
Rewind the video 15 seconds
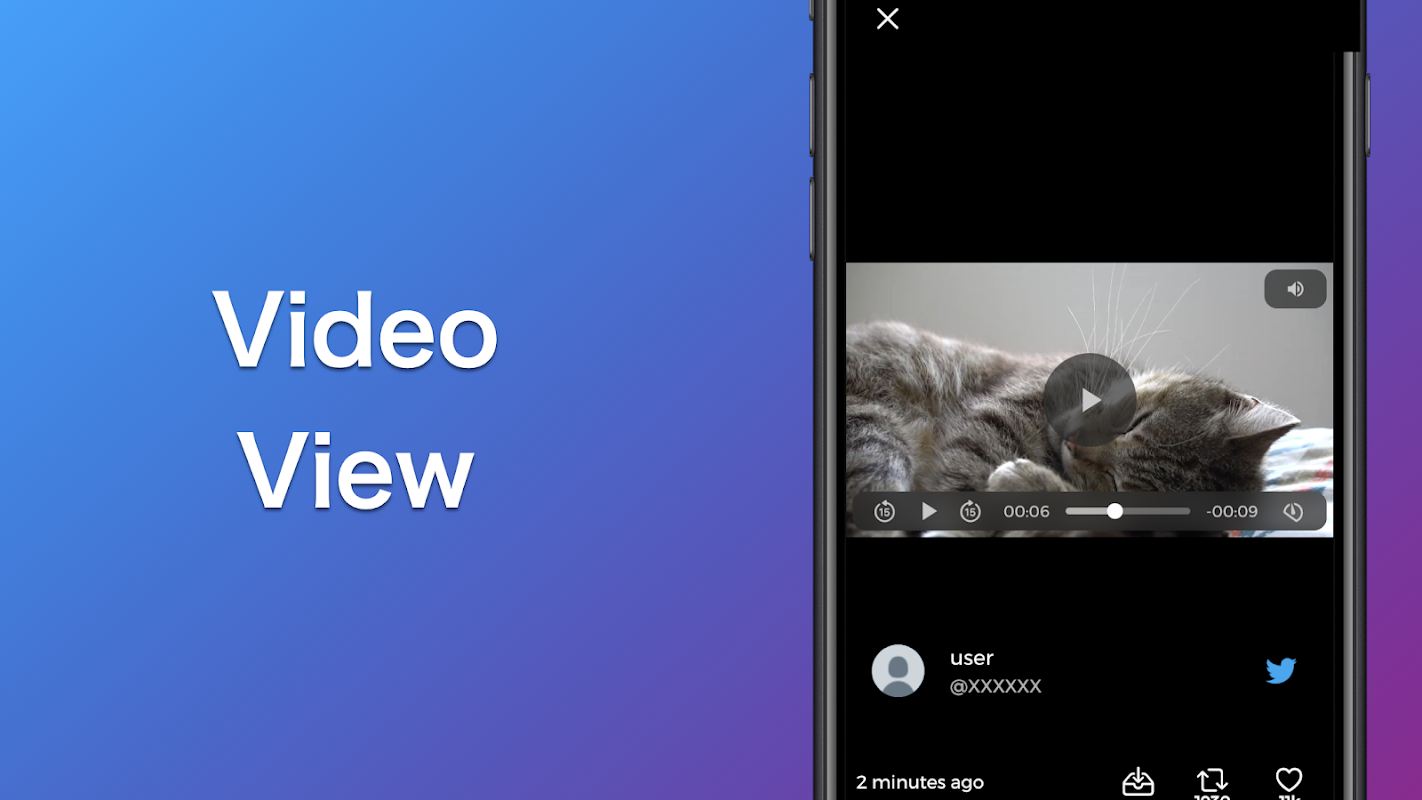coord(884,512)
